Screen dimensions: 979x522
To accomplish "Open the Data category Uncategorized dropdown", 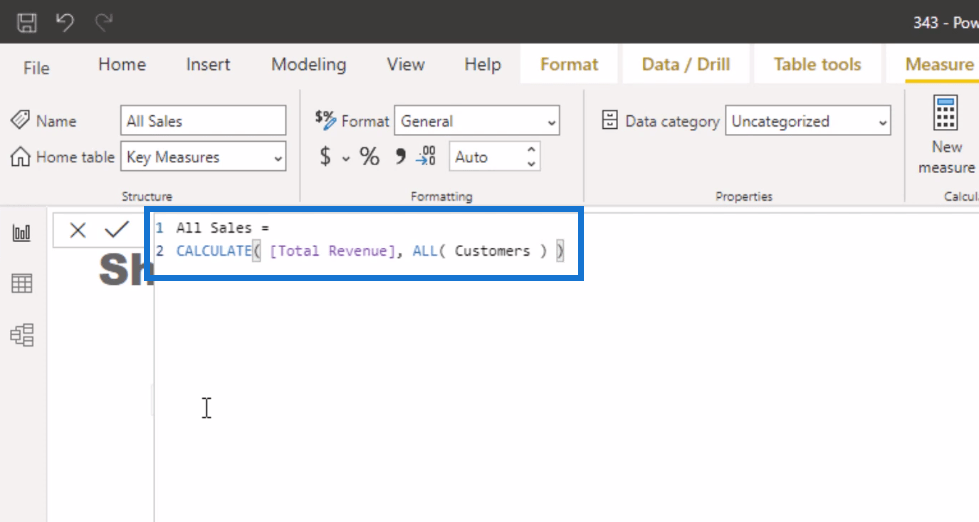I will point(882,122).
